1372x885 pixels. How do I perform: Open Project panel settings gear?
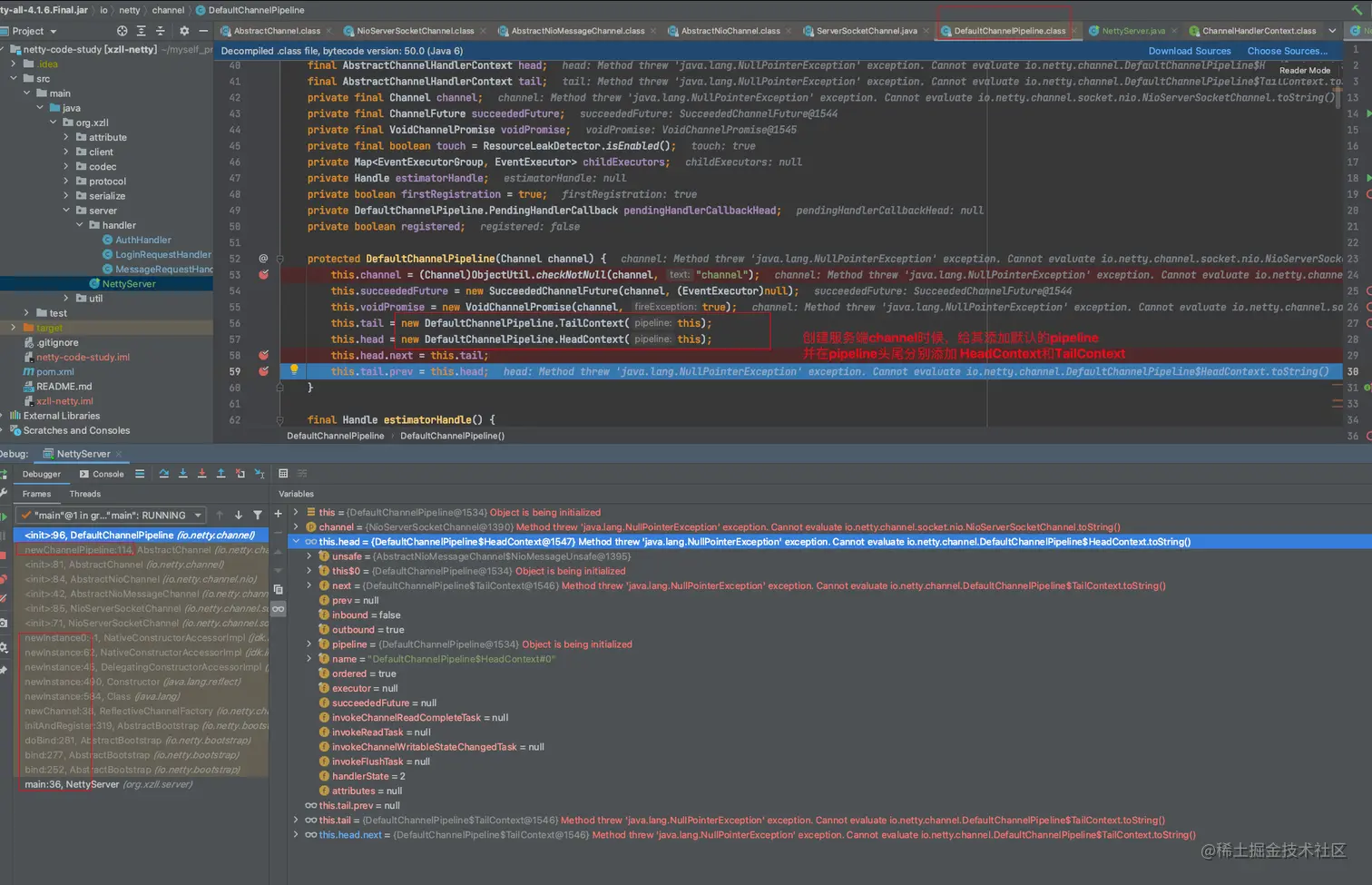[x=184, y=31]
